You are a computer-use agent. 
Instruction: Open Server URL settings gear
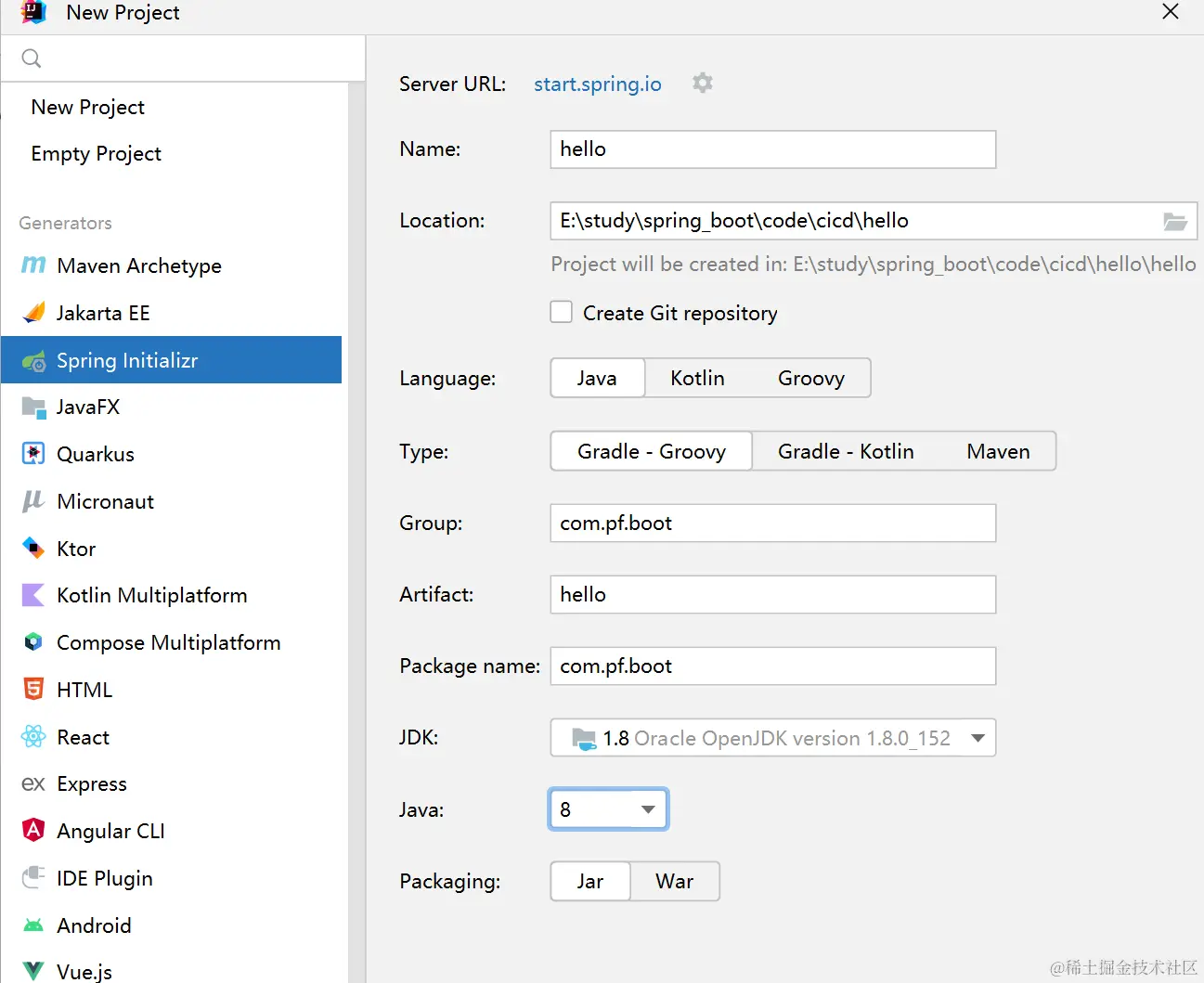pos(703,84)
